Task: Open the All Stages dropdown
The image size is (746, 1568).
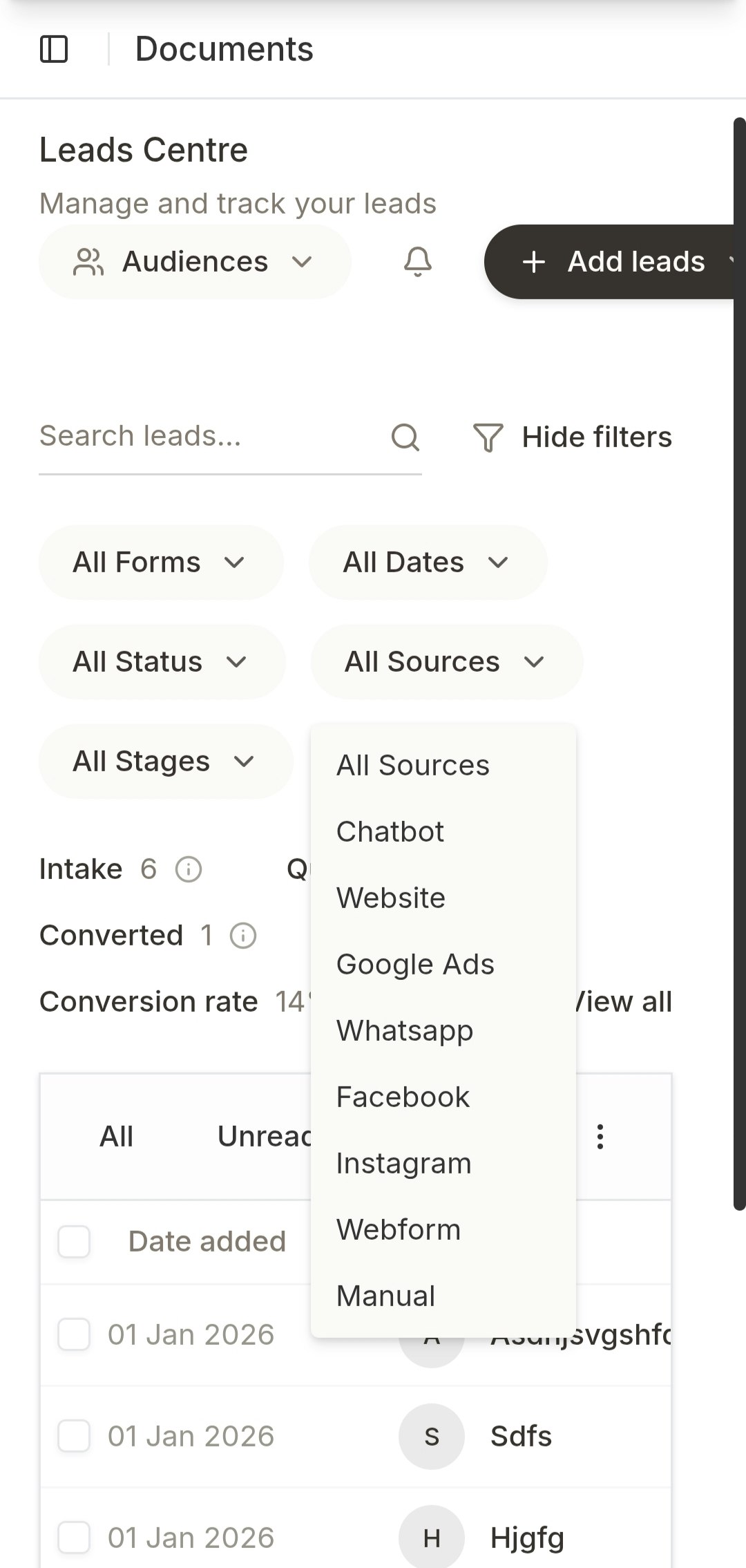Action: tap(165, 762)
